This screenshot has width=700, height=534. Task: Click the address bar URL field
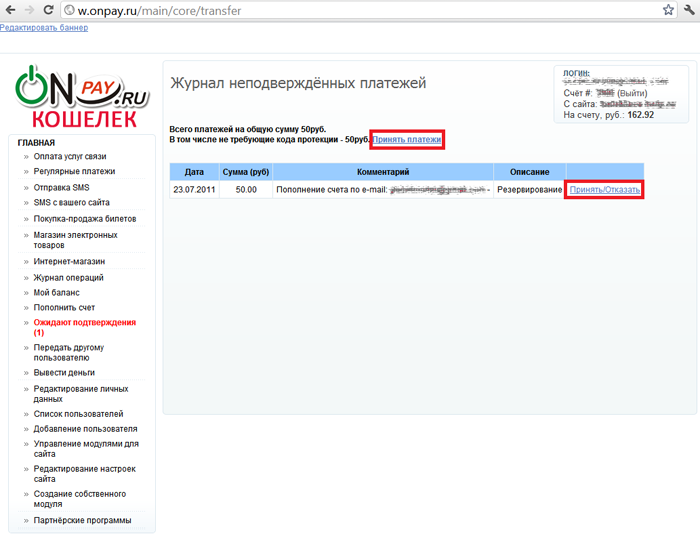360,10
